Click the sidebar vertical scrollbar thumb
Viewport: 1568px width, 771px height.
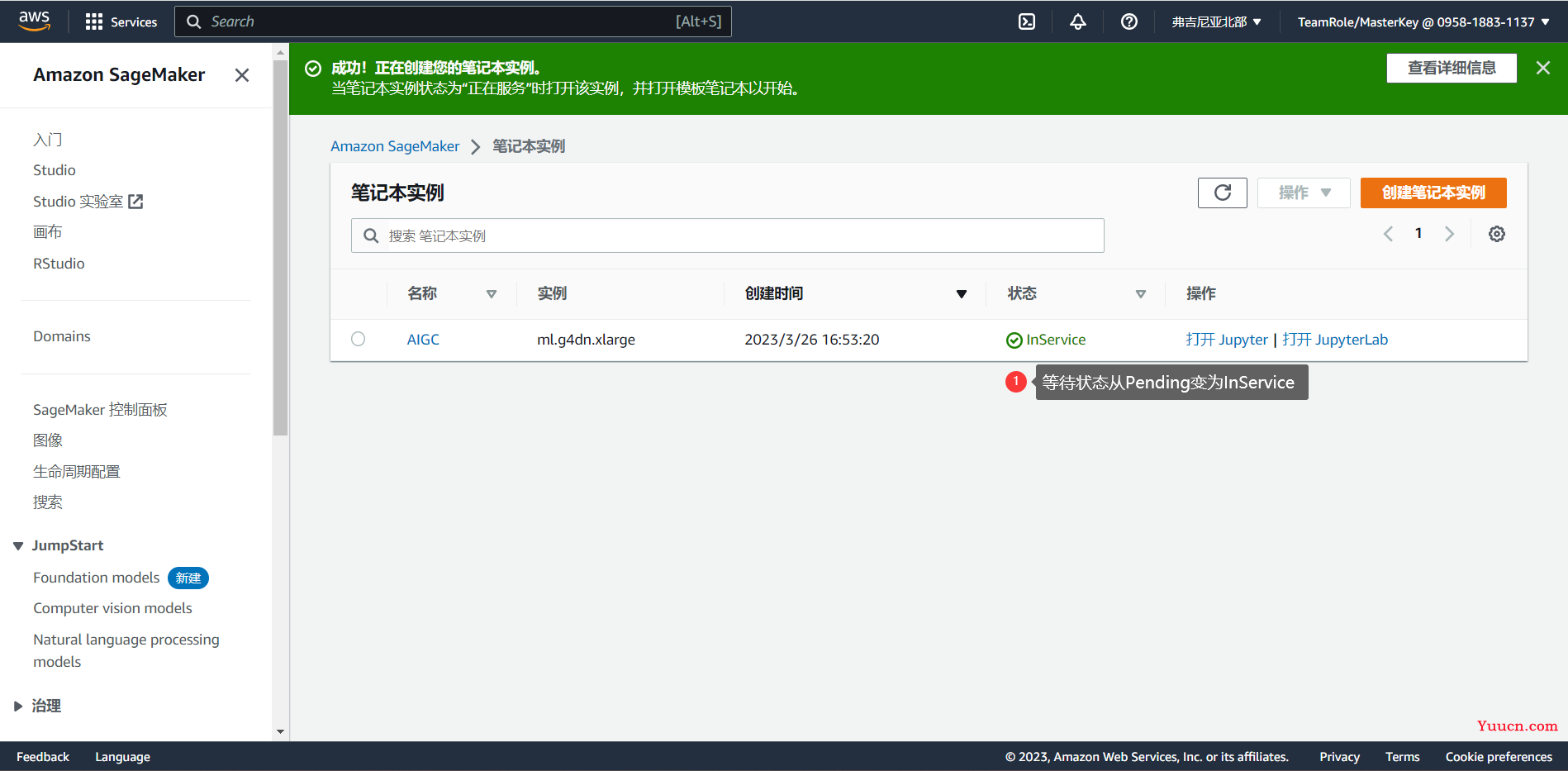(280, 246)
